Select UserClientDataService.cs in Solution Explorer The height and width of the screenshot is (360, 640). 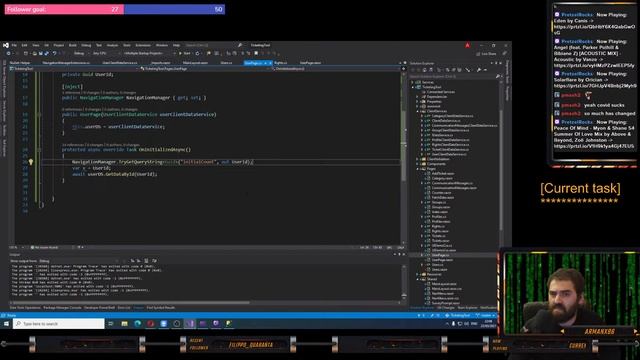coord(449,154)
